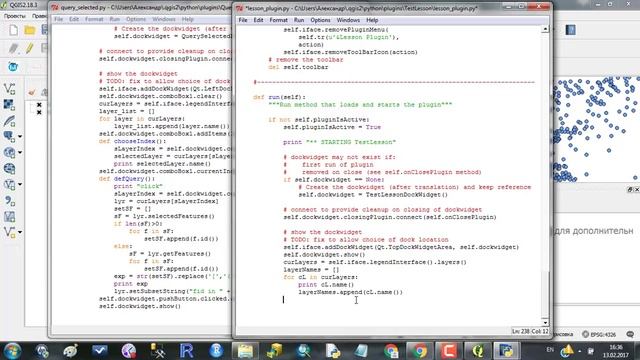Toggle the yellow pencil editing icon in QGIS
This screenshot has height=360, width=640.
29,49
